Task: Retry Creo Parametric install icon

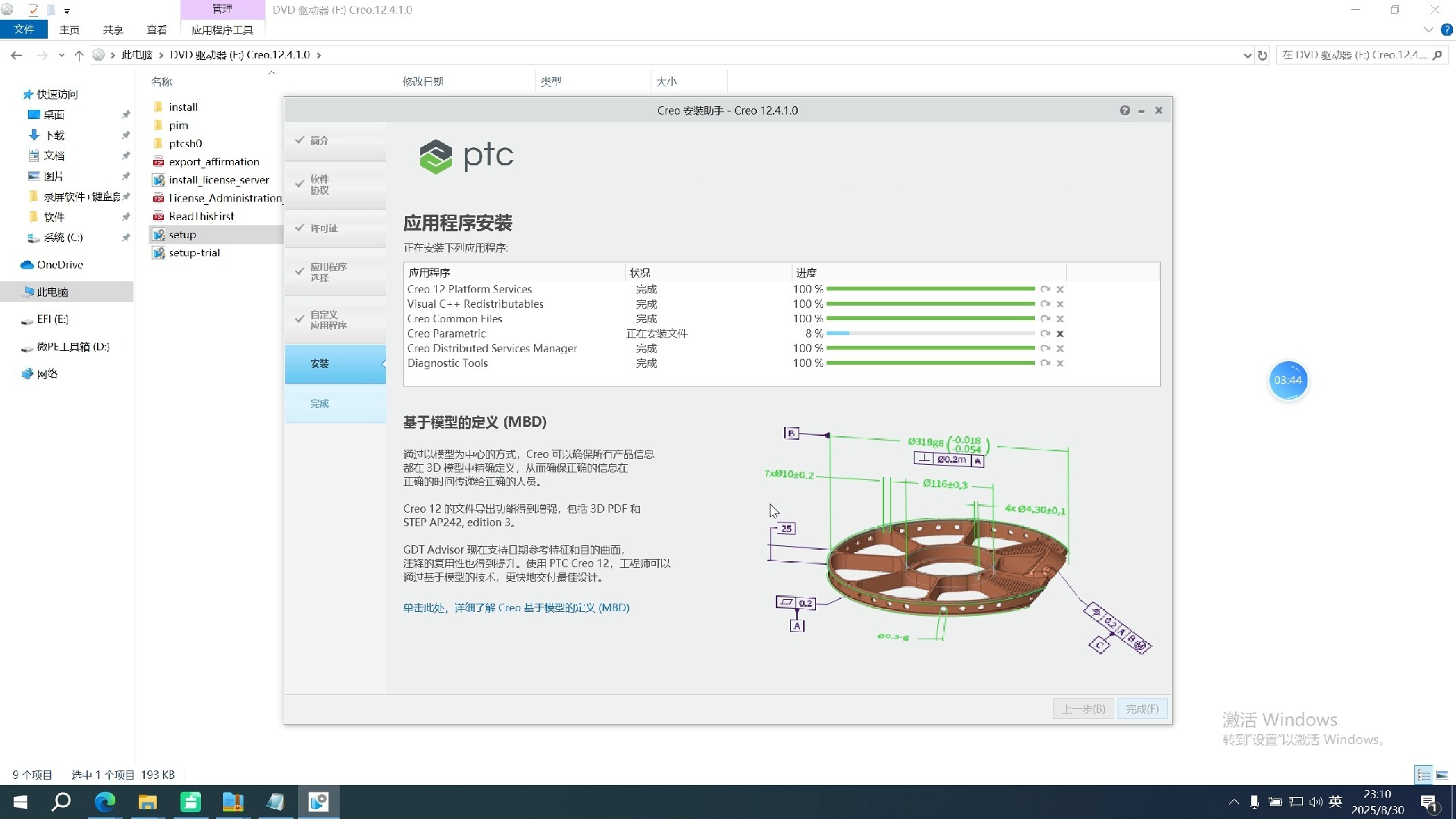Action: [x=1045, y=334]
